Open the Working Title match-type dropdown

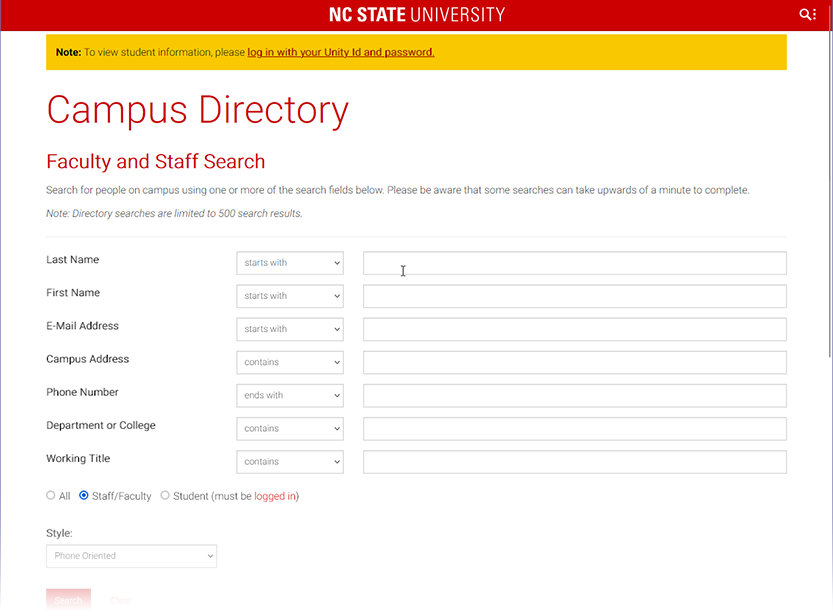290,462
